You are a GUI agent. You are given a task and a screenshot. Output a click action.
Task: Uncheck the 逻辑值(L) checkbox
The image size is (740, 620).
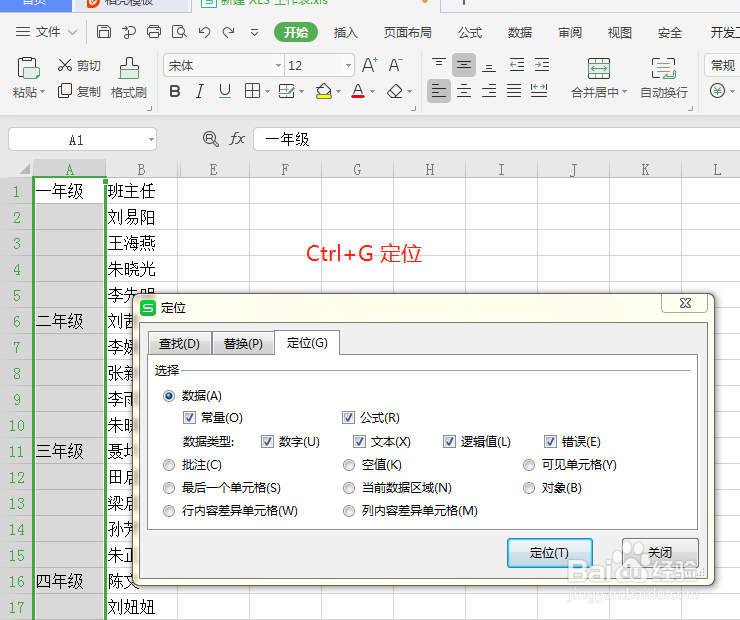(x=449, y=442)
